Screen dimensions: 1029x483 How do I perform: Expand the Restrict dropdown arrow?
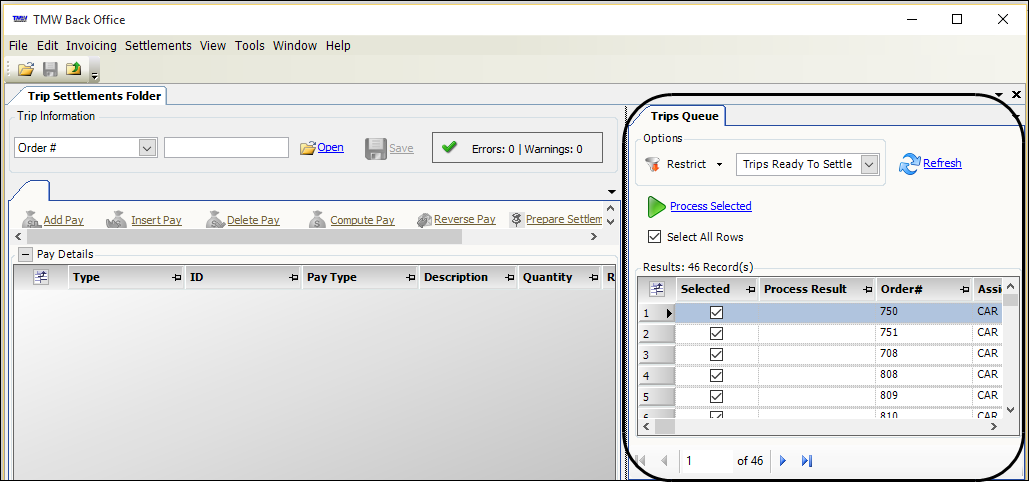click(x=719, y=165)
